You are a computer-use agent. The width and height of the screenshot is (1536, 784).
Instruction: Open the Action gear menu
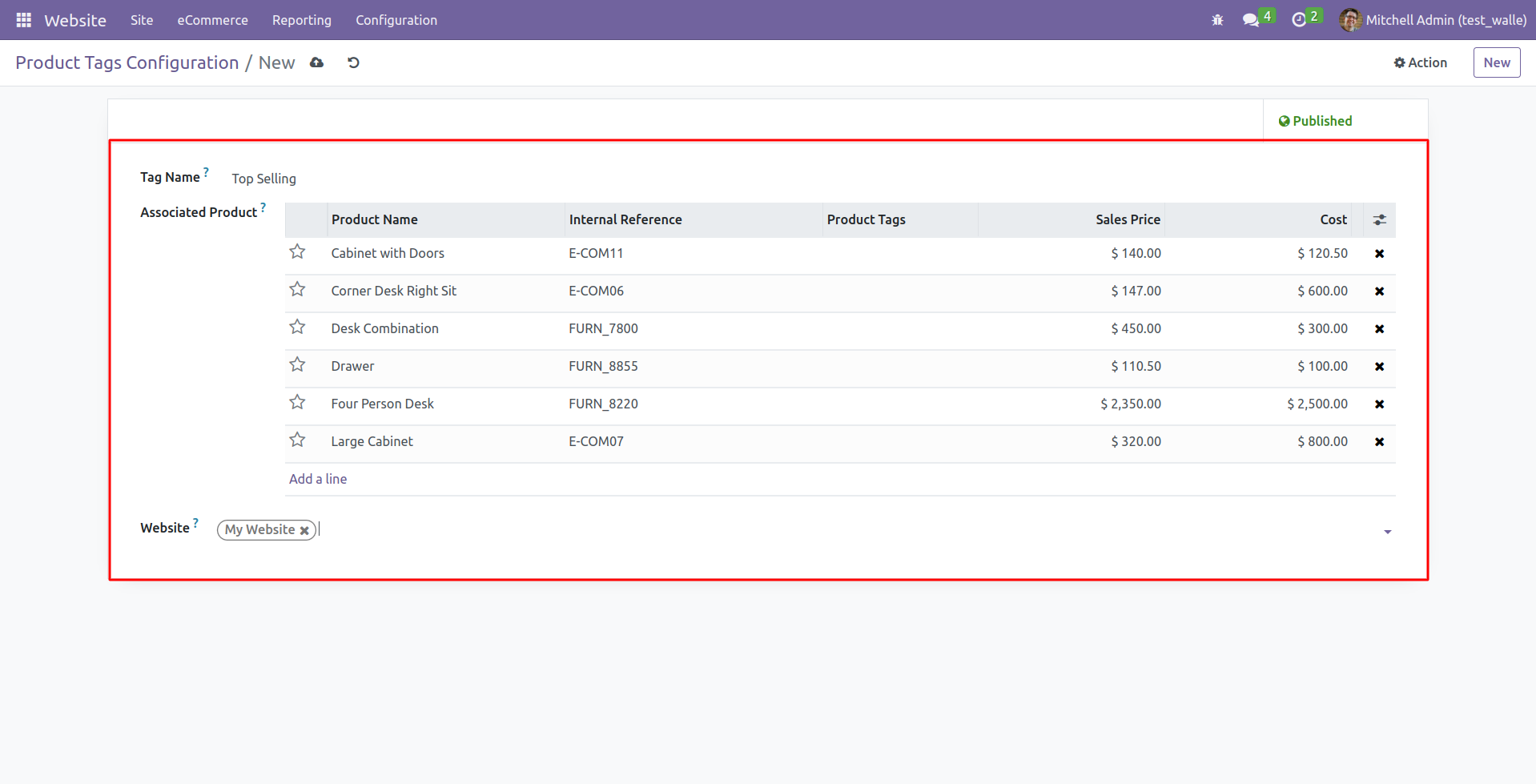(x=1420, y=62)
